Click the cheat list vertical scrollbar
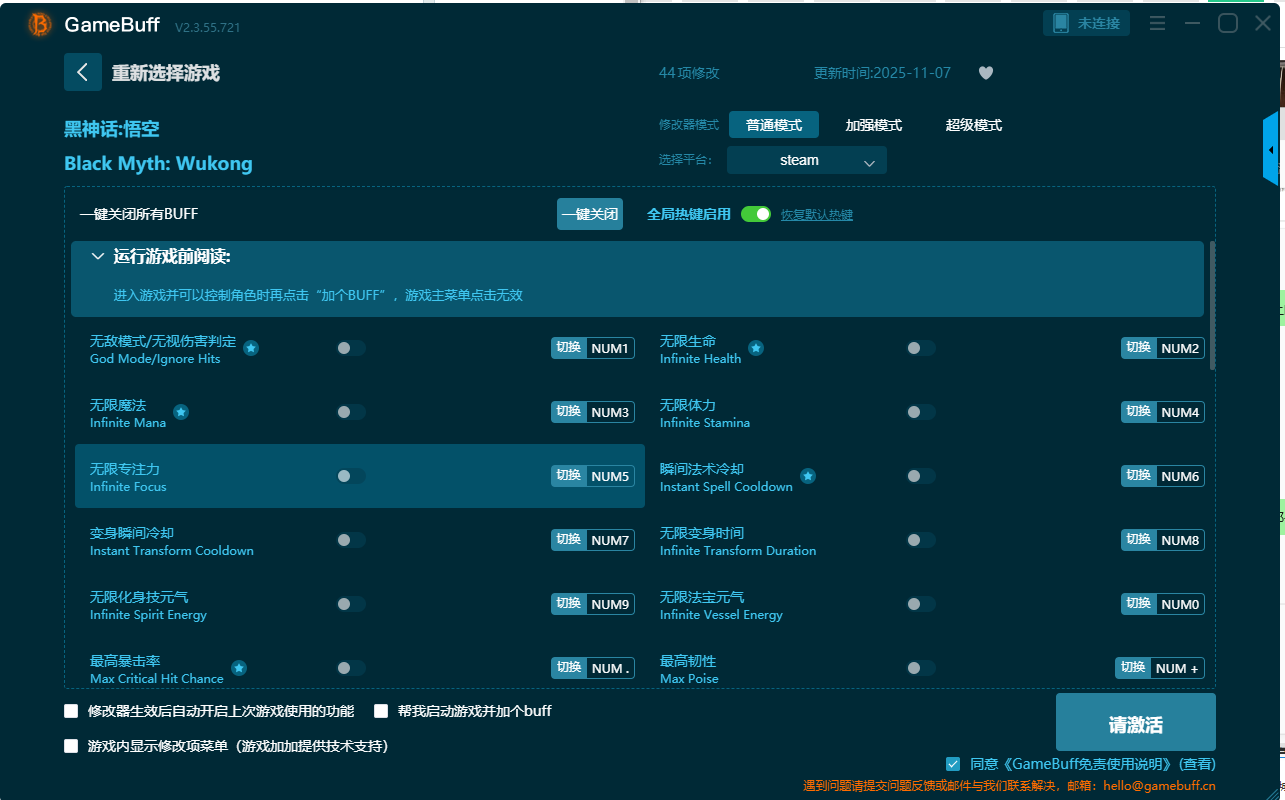This screenshot has height=800, width=1285. click(x=1213, y=306)
